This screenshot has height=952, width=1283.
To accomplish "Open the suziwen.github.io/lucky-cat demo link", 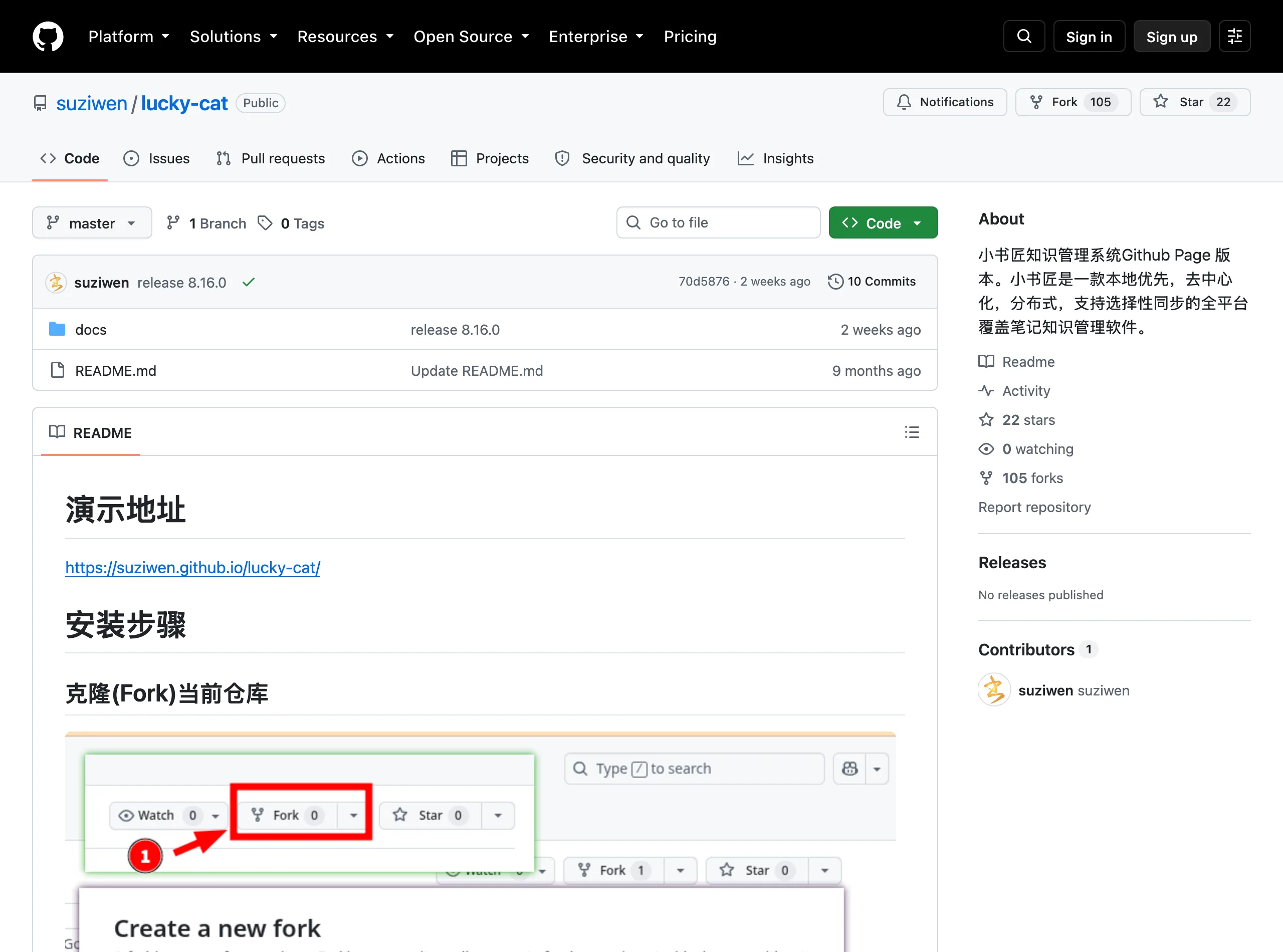I will (192, 568).
